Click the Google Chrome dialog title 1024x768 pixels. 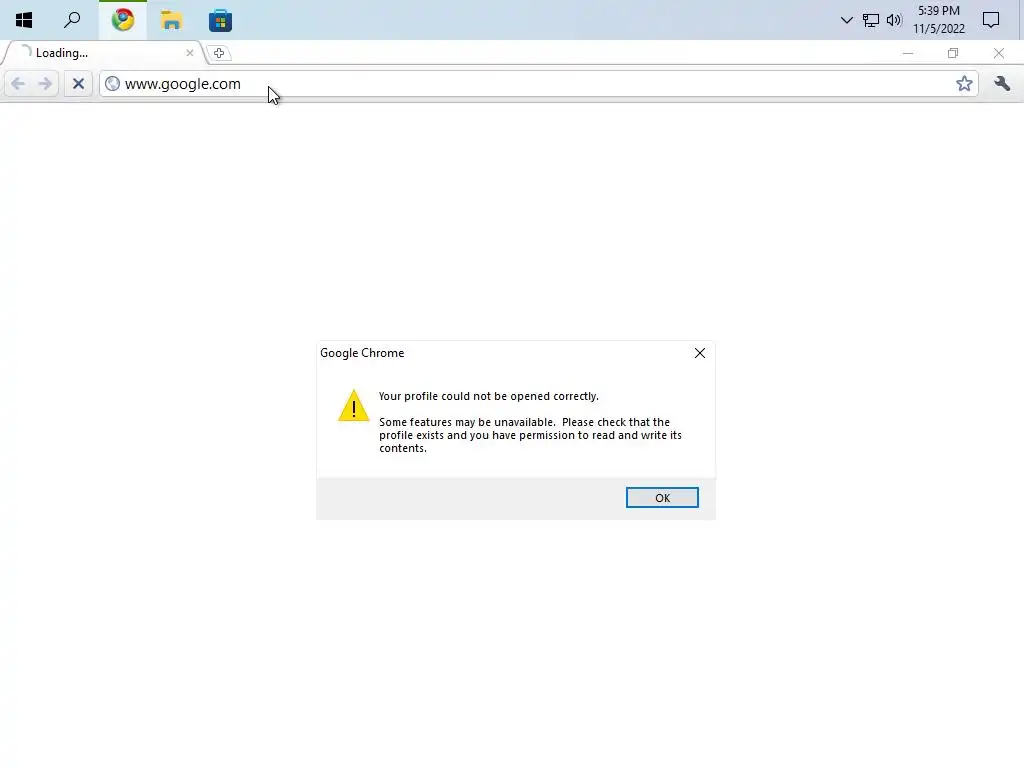pyautogui.click(x=362, y=353)
